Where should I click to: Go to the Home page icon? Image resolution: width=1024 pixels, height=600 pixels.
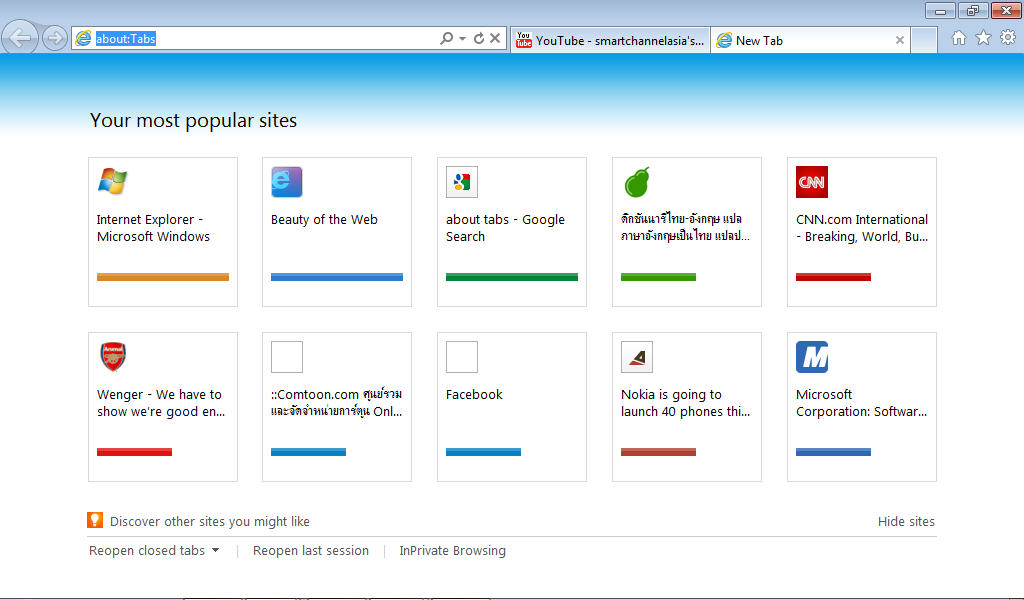click(959, 38)
